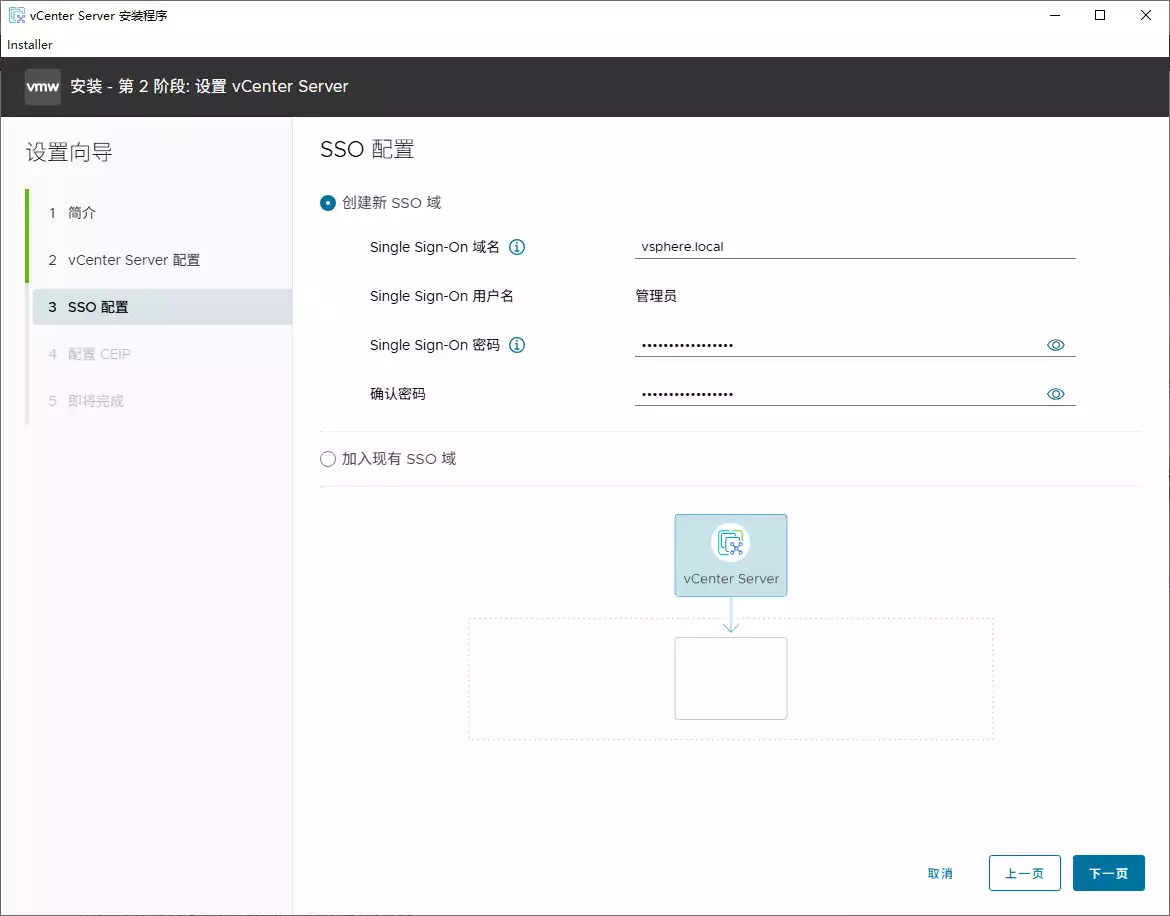Select the 加入现有 SSO 域 radio button
The image size is (1170, 916).
328,459
